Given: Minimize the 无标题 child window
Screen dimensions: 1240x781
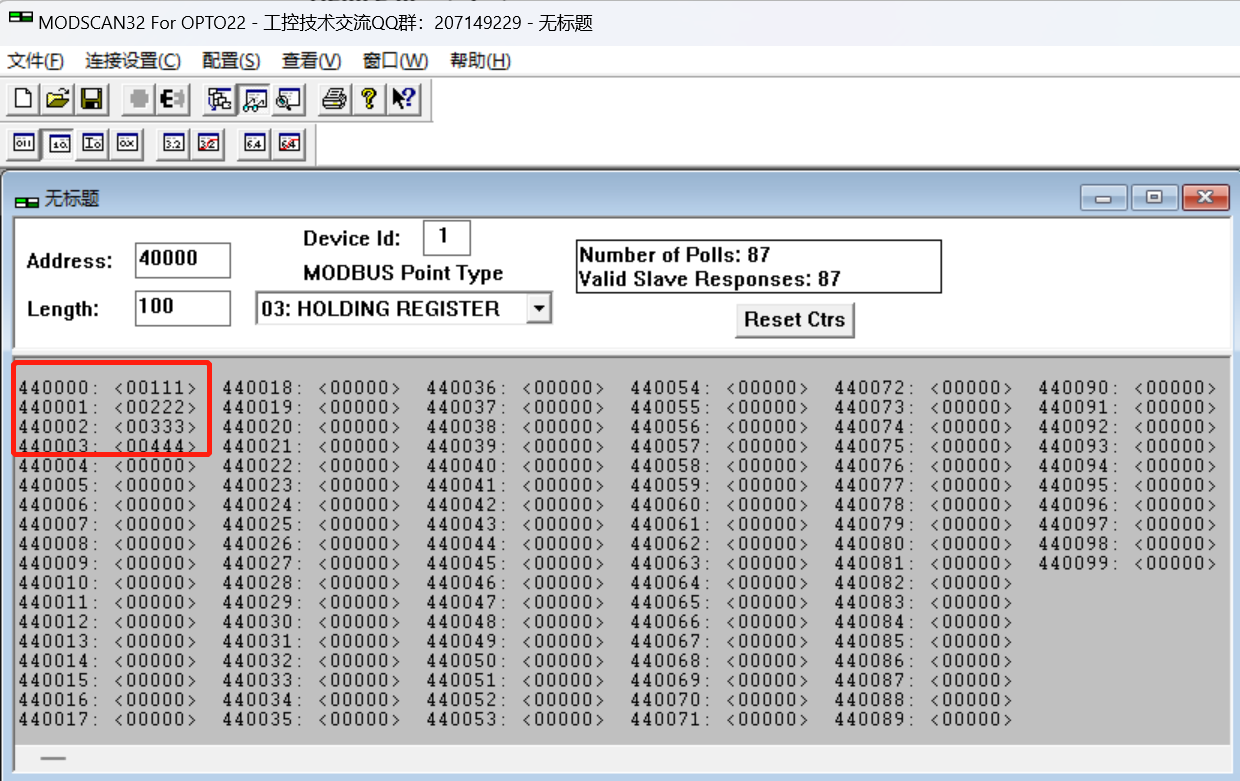Looking at the screenshot, I should [x=1104, y=198].
